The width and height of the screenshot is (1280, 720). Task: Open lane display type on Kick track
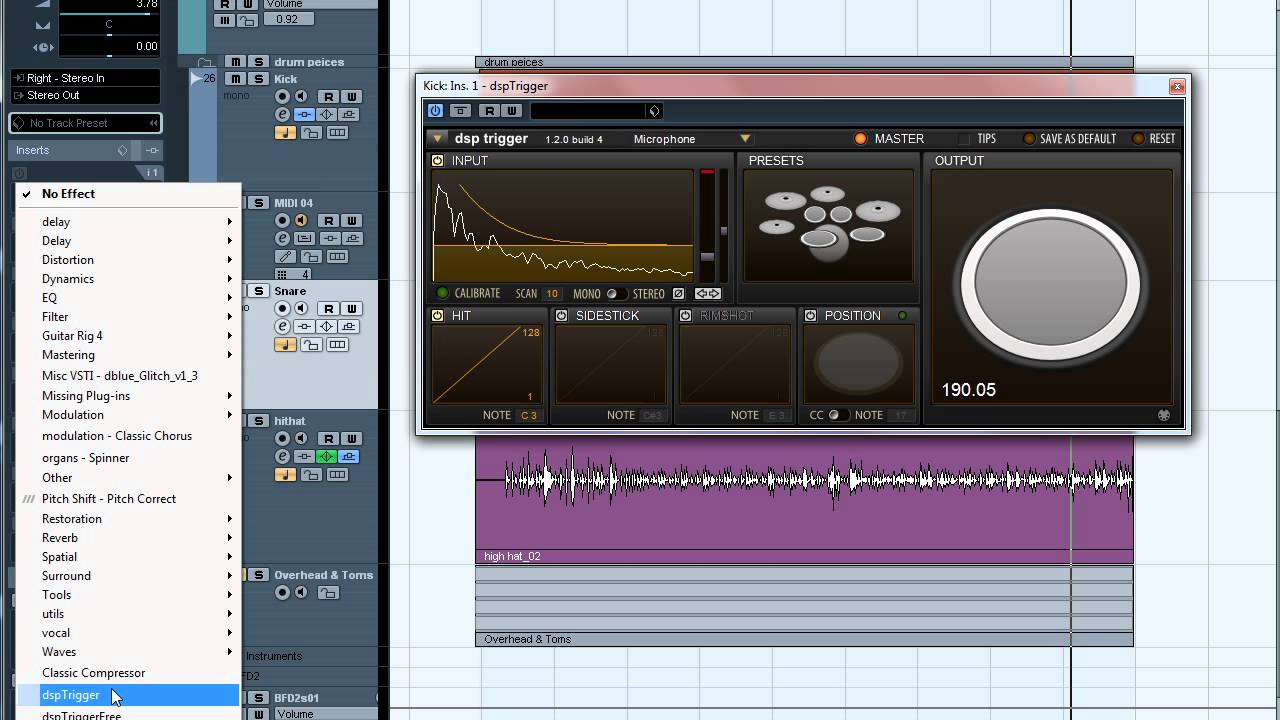click(337, 133)
